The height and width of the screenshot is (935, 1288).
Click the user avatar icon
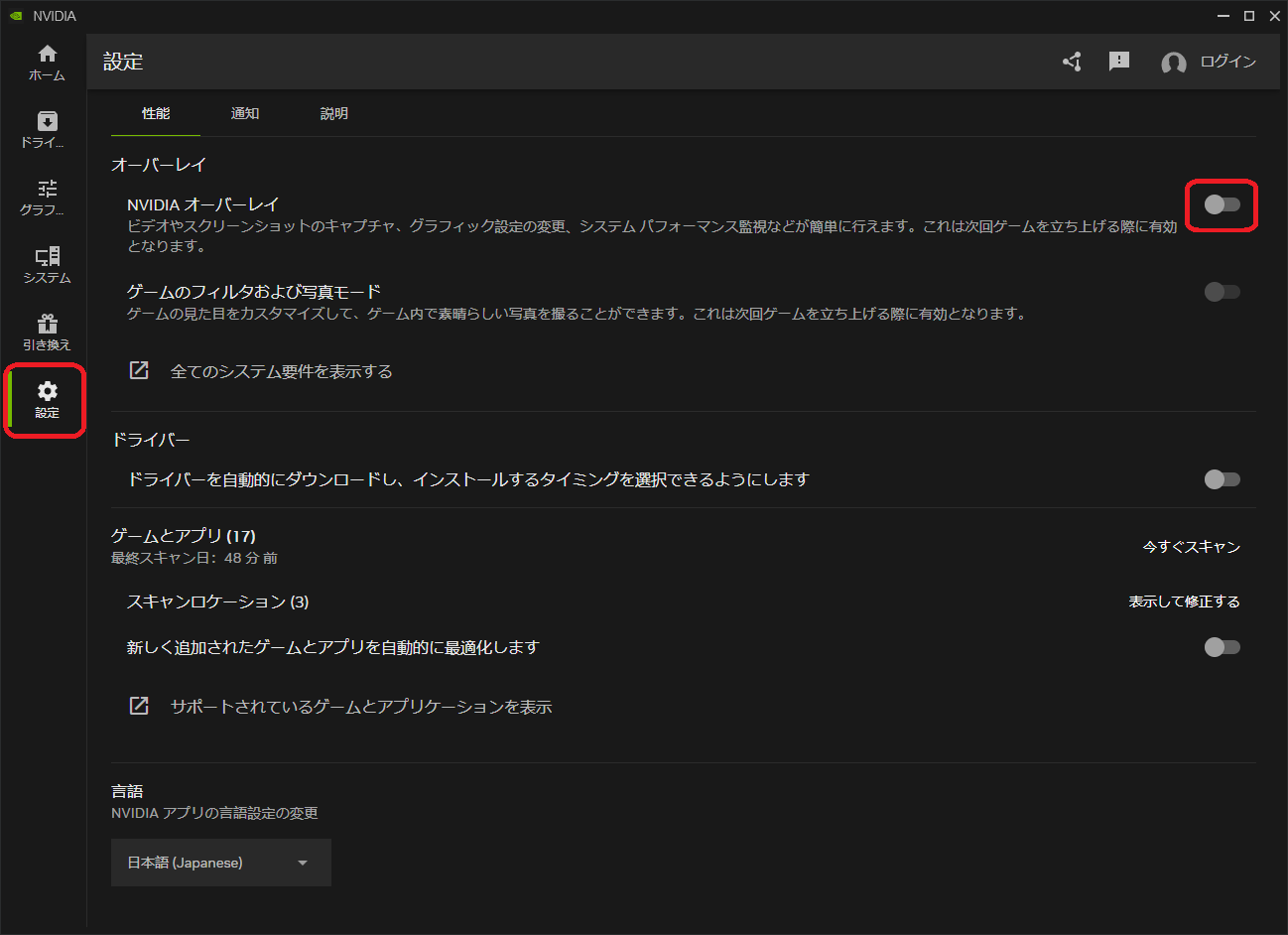click(1174, 63)
